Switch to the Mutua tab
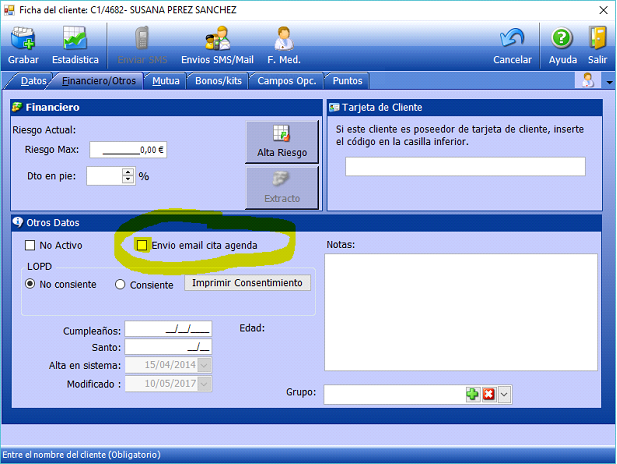Screen dimensions: 617x464 coord(165,81)
